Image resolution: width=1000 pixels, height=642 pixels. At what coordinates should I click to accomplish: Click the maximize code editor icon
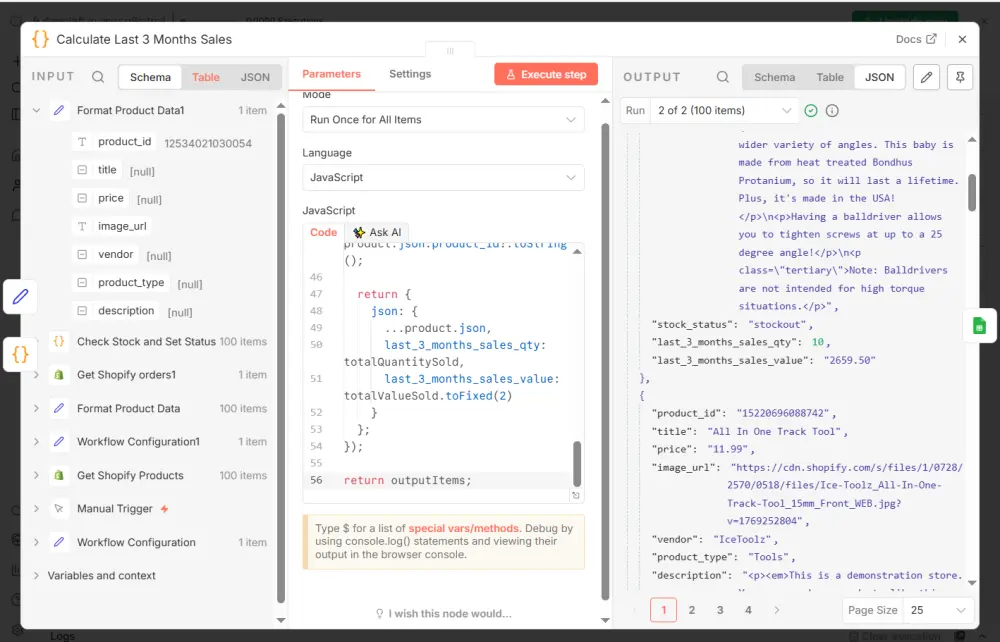pyautogui.click(x=575, y=495)
